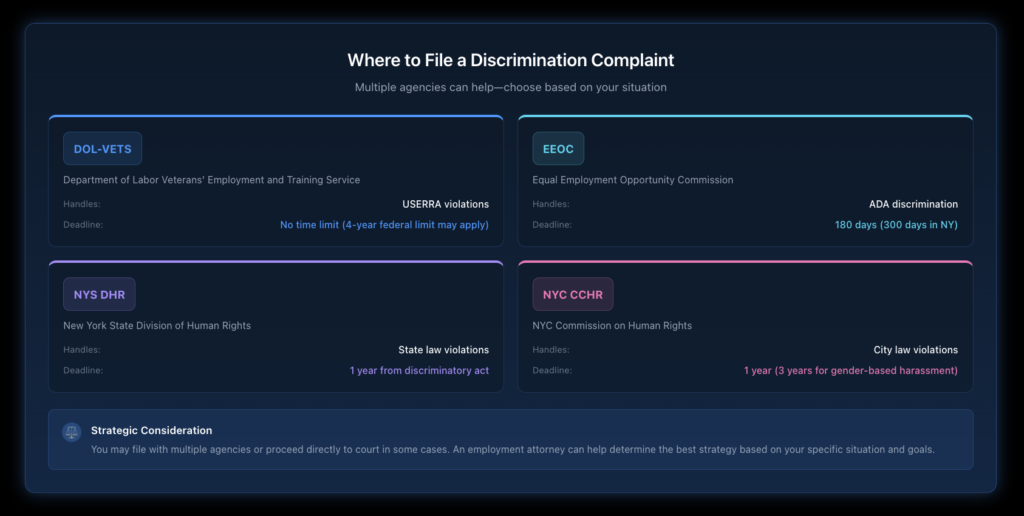Click 'City law violations' value
The width and height of the screenshot is (1024, 516).
click(916, 349)
